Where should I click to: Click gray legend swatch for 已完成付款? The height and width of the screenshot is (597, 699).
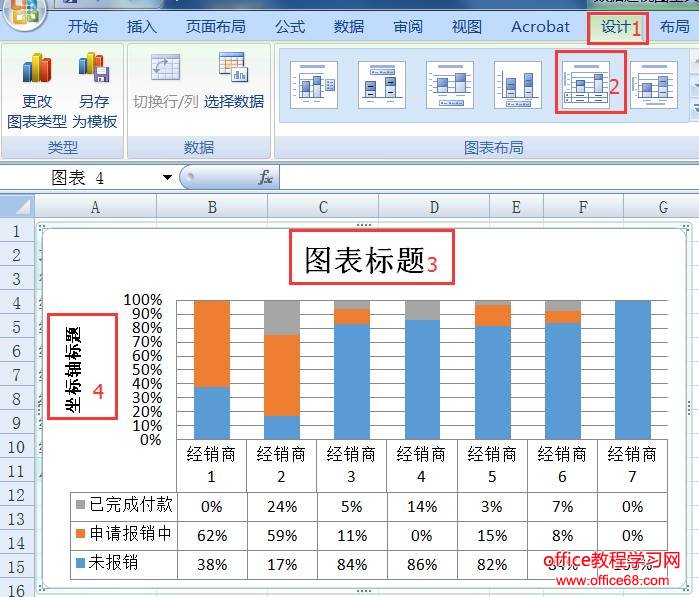tap(80, 505)
